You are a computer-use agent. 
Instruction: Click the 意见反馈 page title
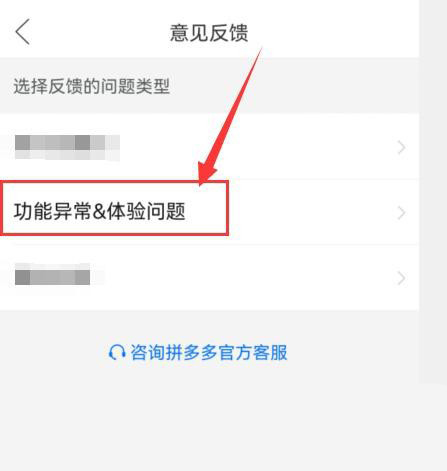point(209,33)
